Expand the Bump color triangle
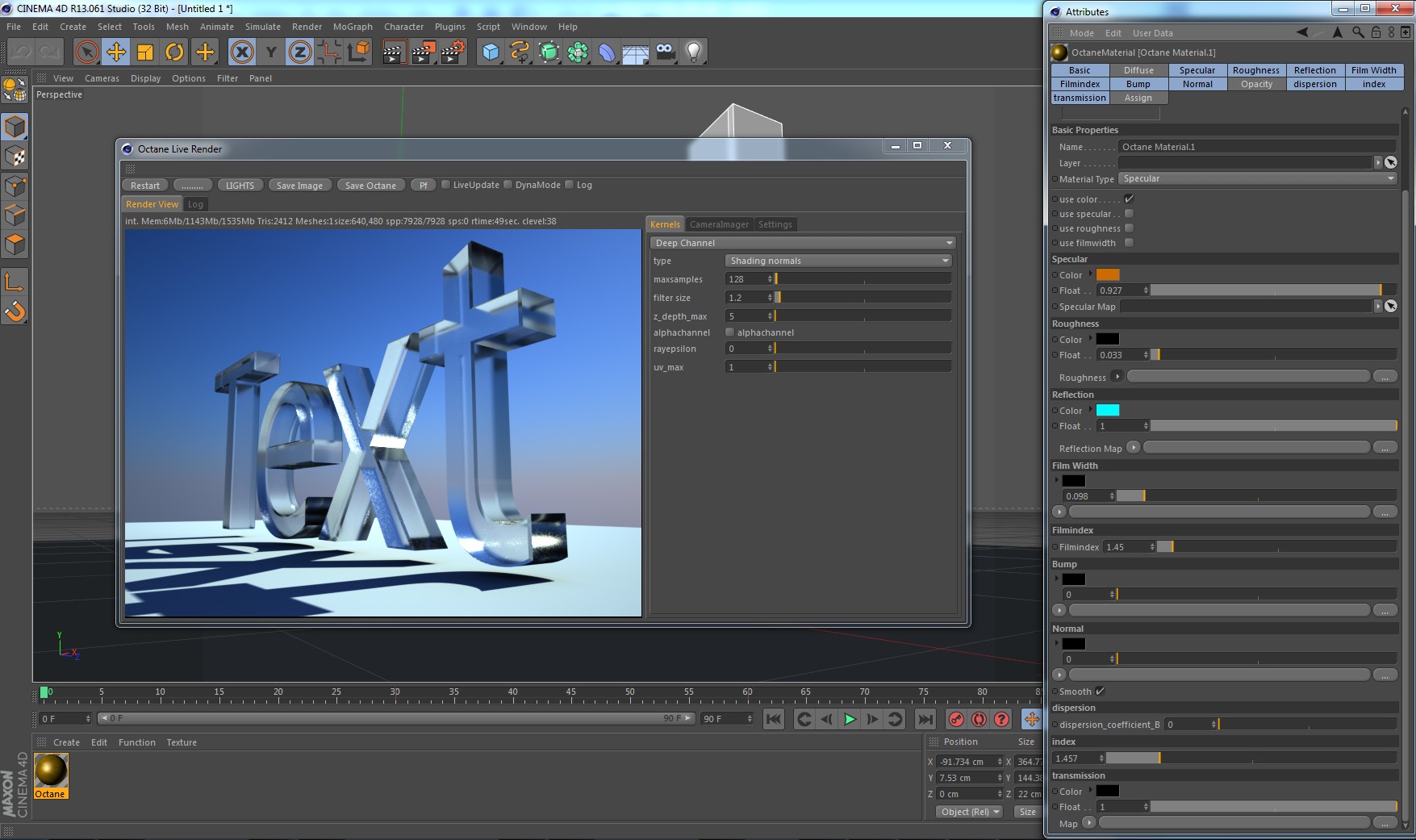 [1056, 579]
